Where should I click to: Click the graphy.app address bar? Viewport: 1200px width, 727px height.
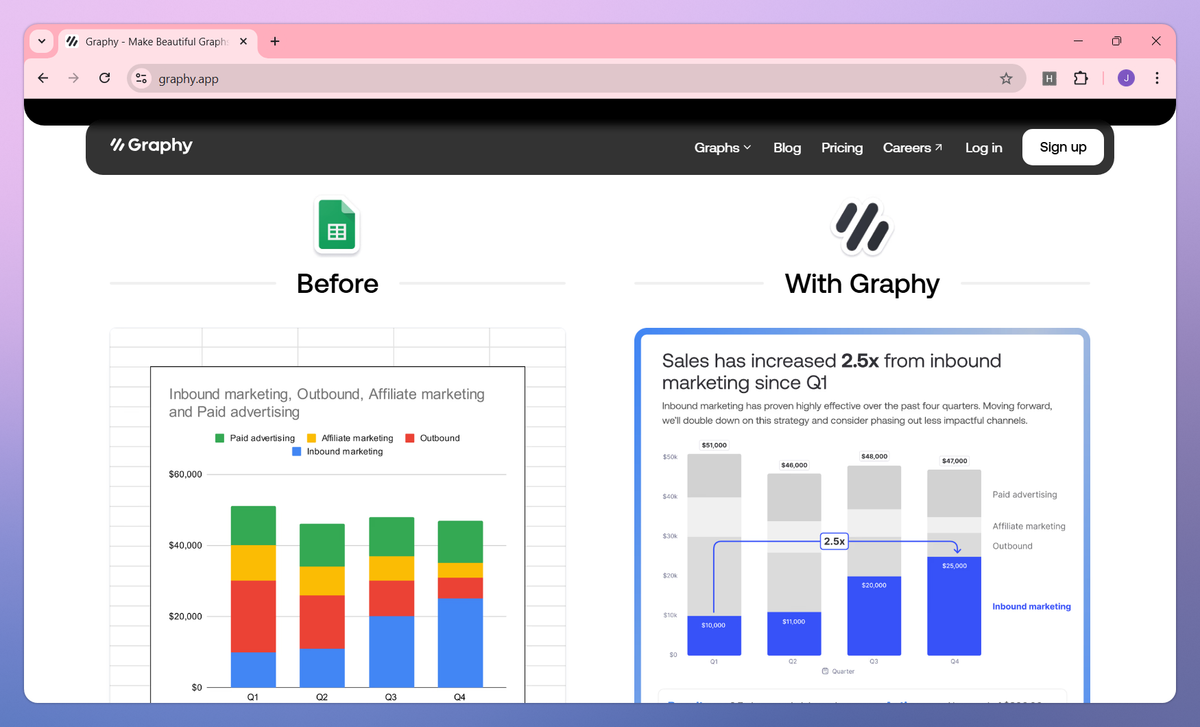point(575,78)
